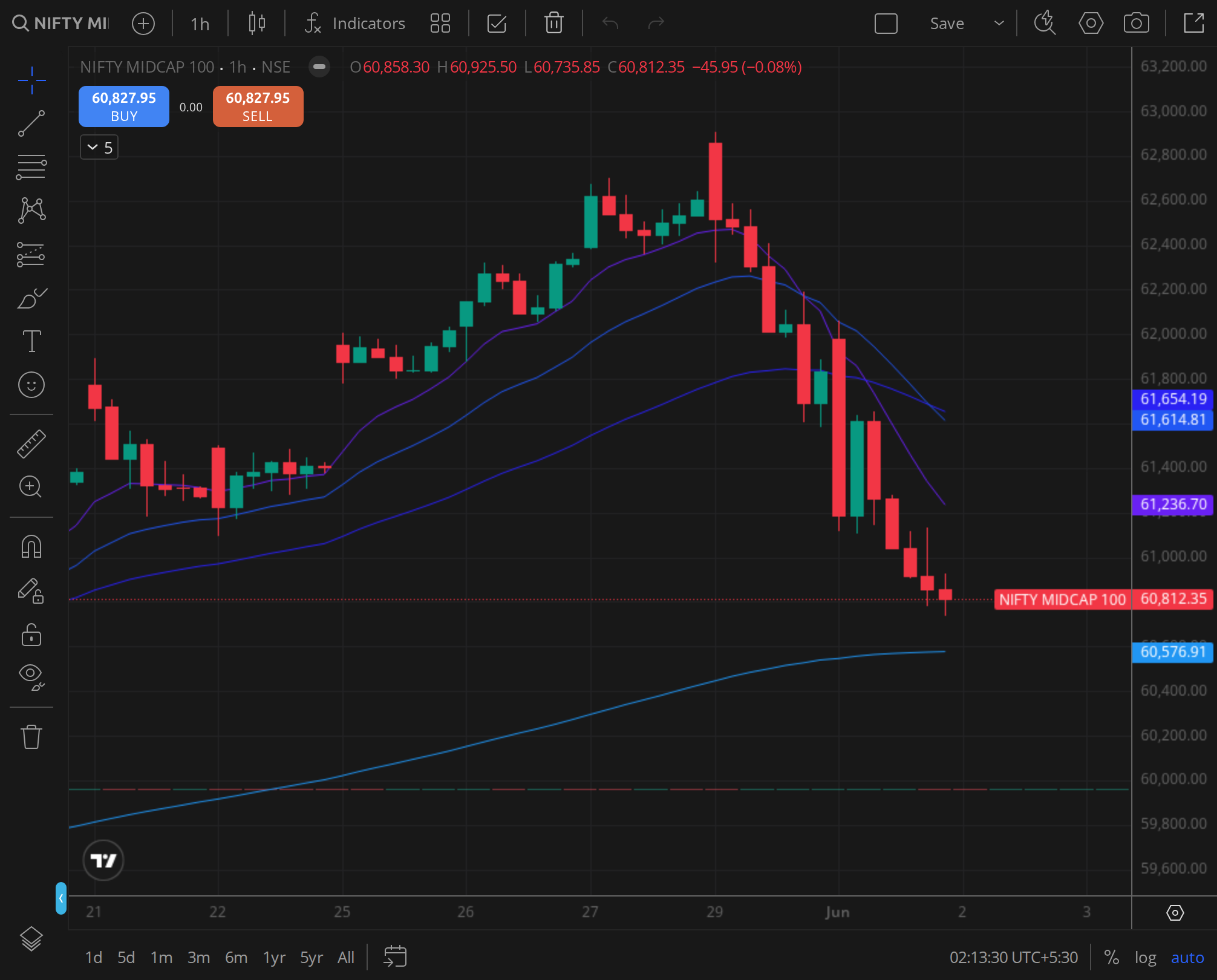Screen dimensions: 1217x980
Task: Open chart in fullscreen popup
Action: (1193, 24)
